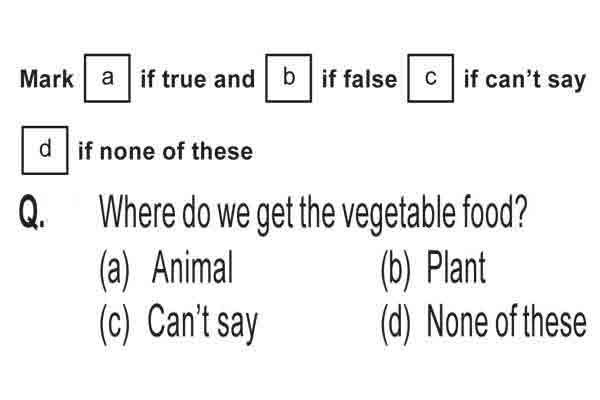
Task: Click the vegetable food question text
Action: point(313,214)
